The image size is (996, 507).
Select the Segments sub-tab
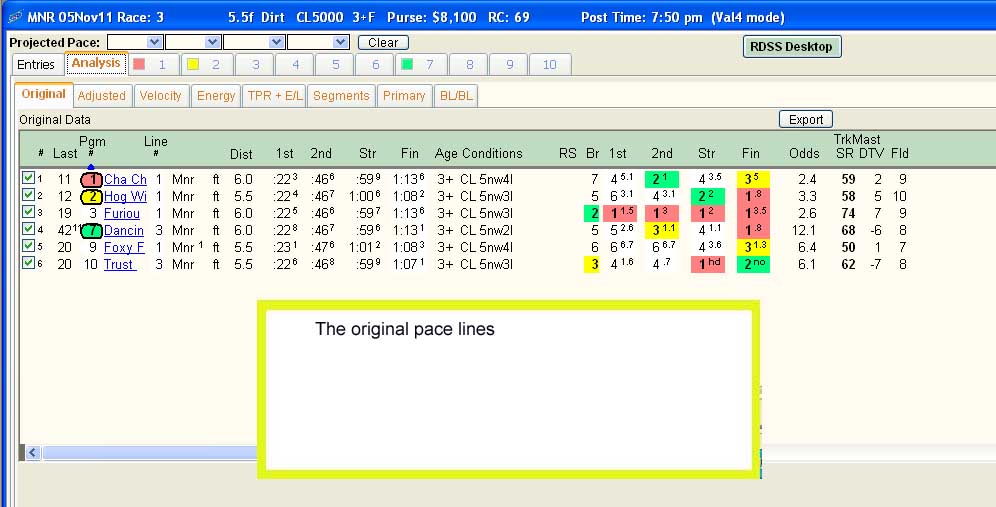(341, 96)
